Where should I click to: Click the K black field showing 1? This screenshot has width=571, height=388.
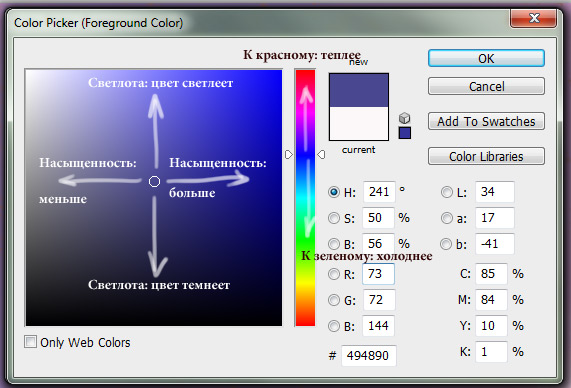tap(491, 352)
